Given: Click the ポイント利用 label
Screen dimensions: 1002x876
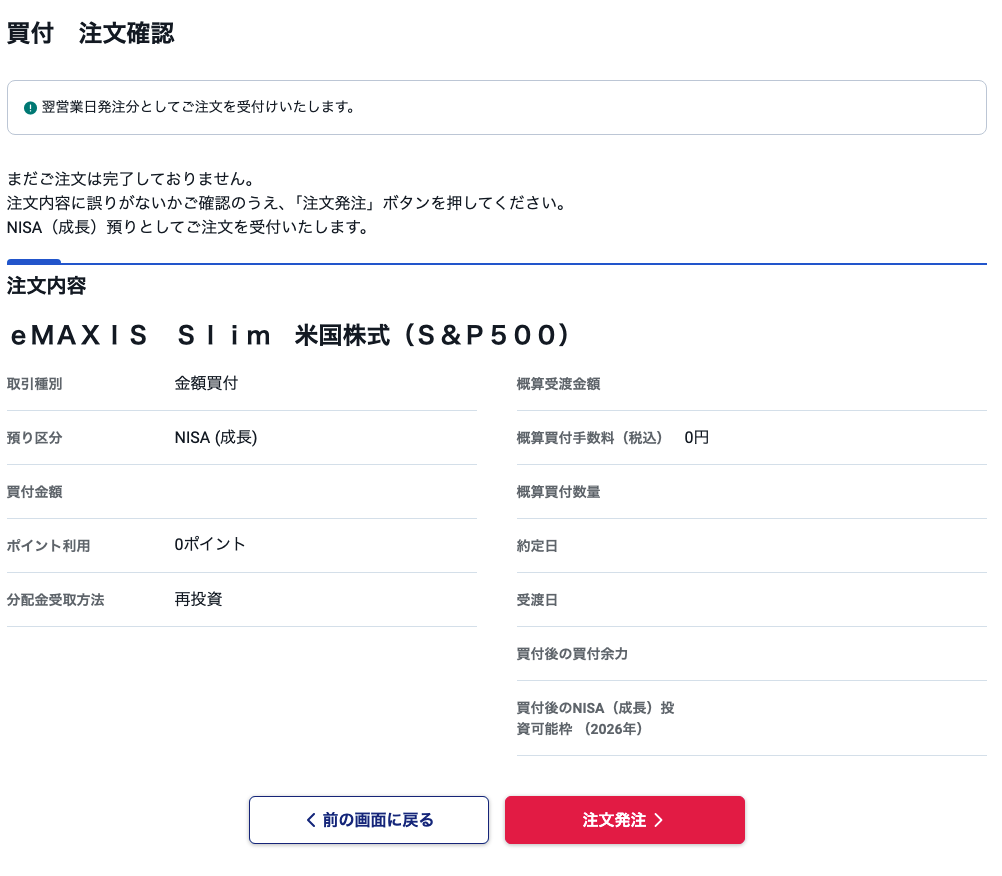Looking at the screenshot, I should 49,546.
